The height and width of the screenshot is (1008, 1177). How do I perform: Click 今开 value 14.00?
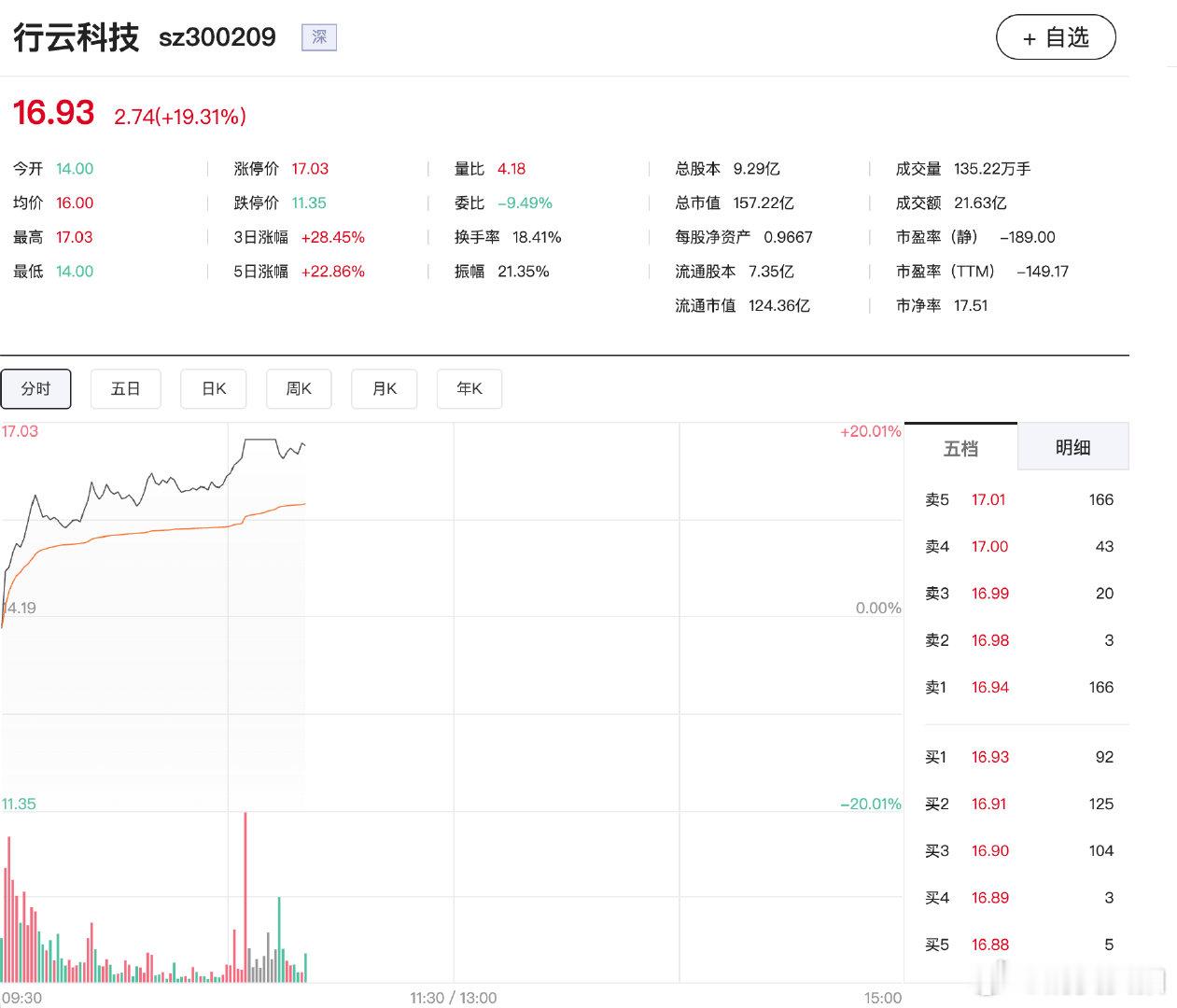click(75, 169)
